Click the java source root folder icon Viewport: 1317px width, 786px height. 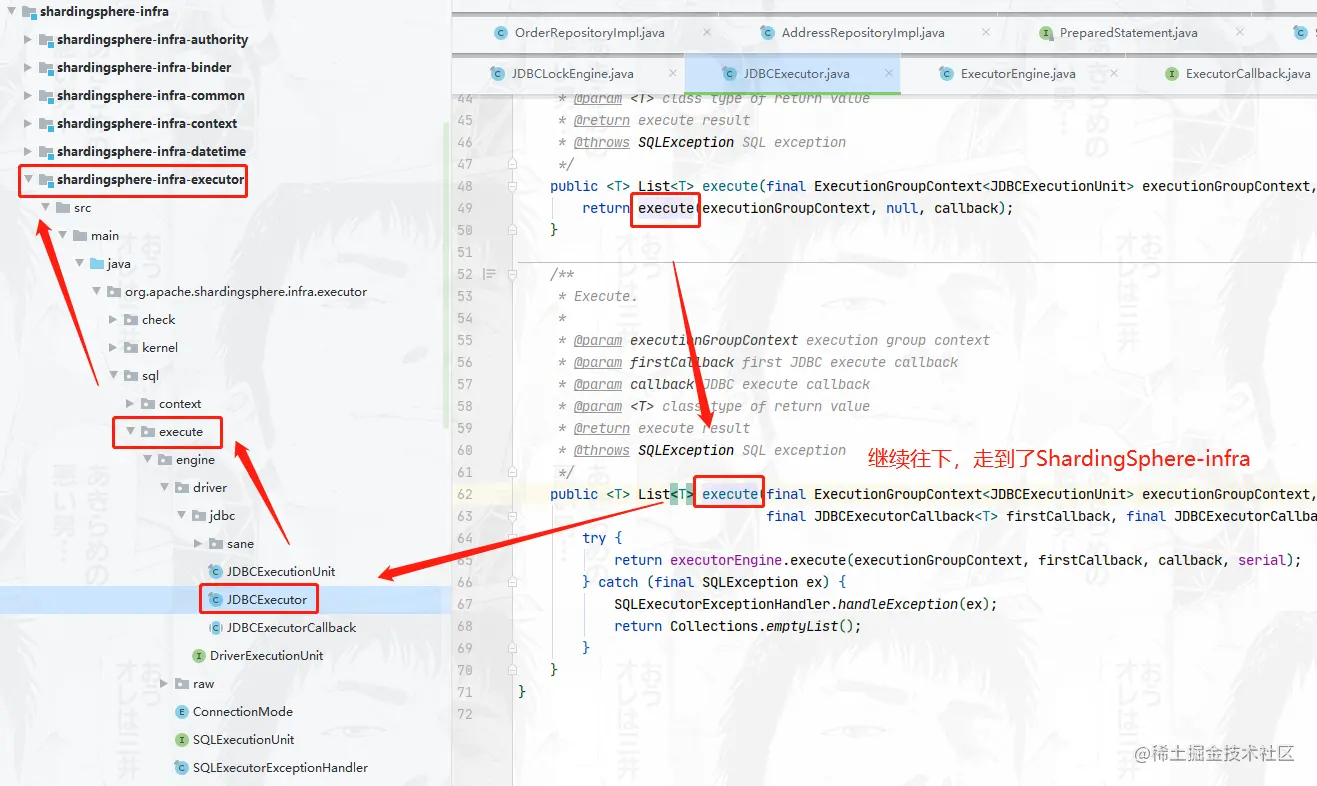97,264
